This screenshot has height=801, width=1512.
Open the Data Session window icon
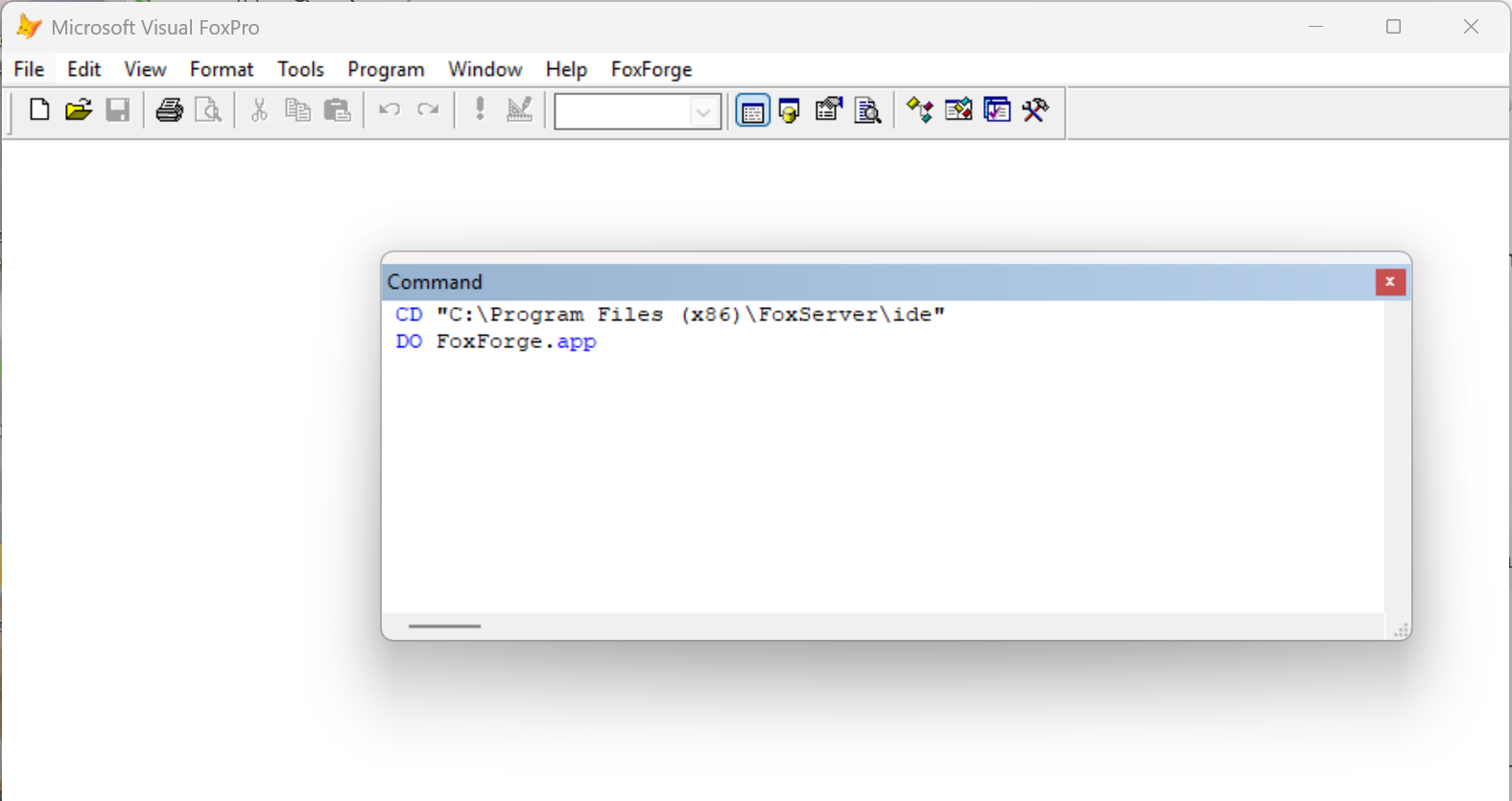pyautogui.click(x=790, y=110)
